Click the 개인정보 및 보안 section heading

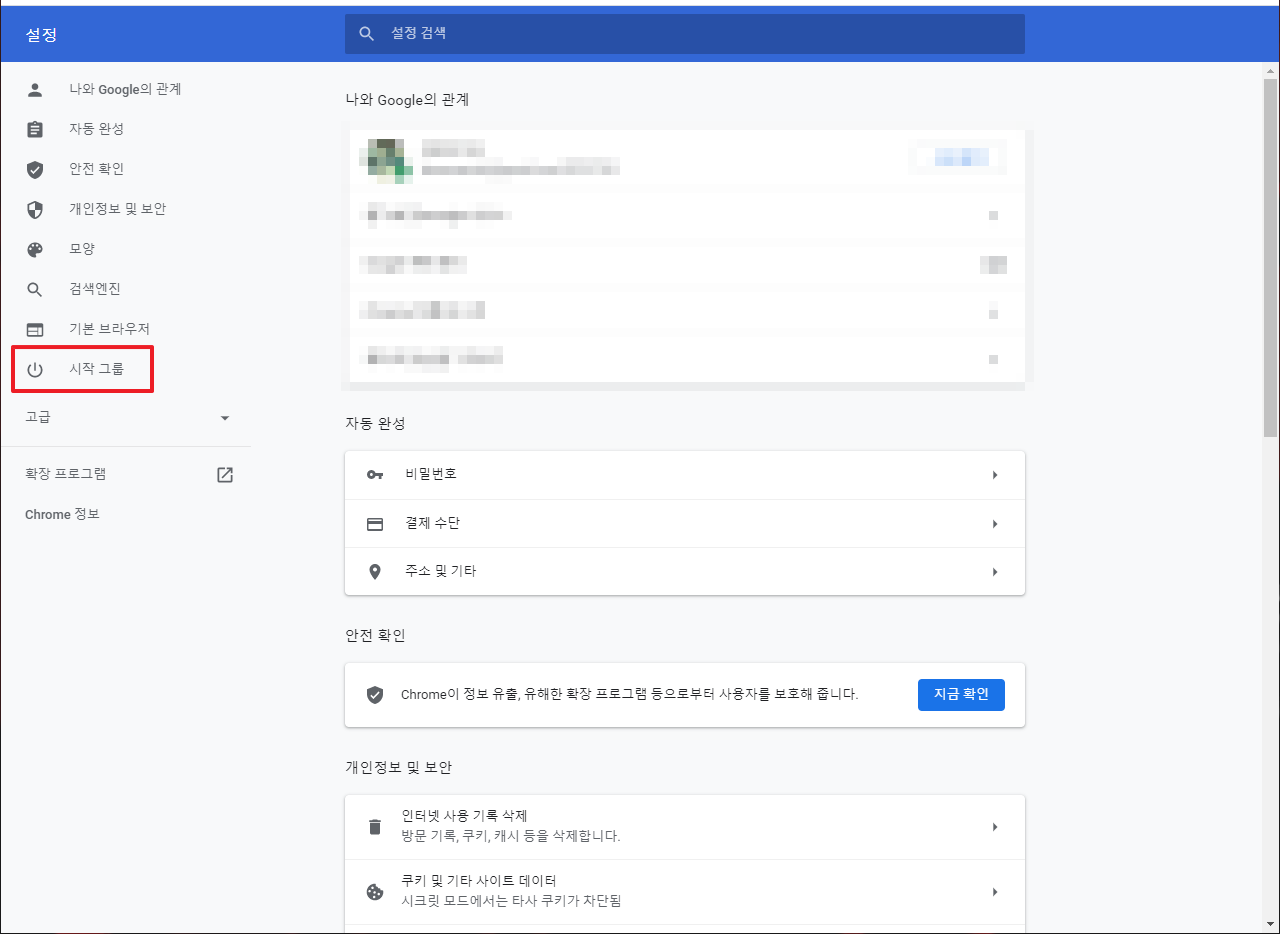(399, 767)
